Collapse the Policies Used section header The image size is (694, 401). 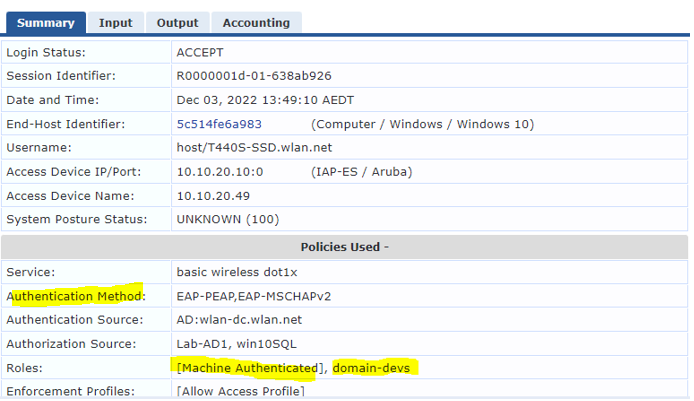click(x=345, y=246)
